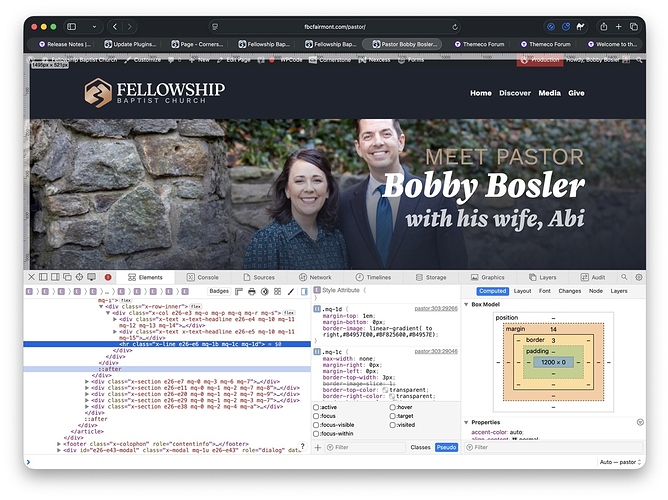
Task: Click the red error indicator icon
Action: pyautogui.click(x=108, y=277)
